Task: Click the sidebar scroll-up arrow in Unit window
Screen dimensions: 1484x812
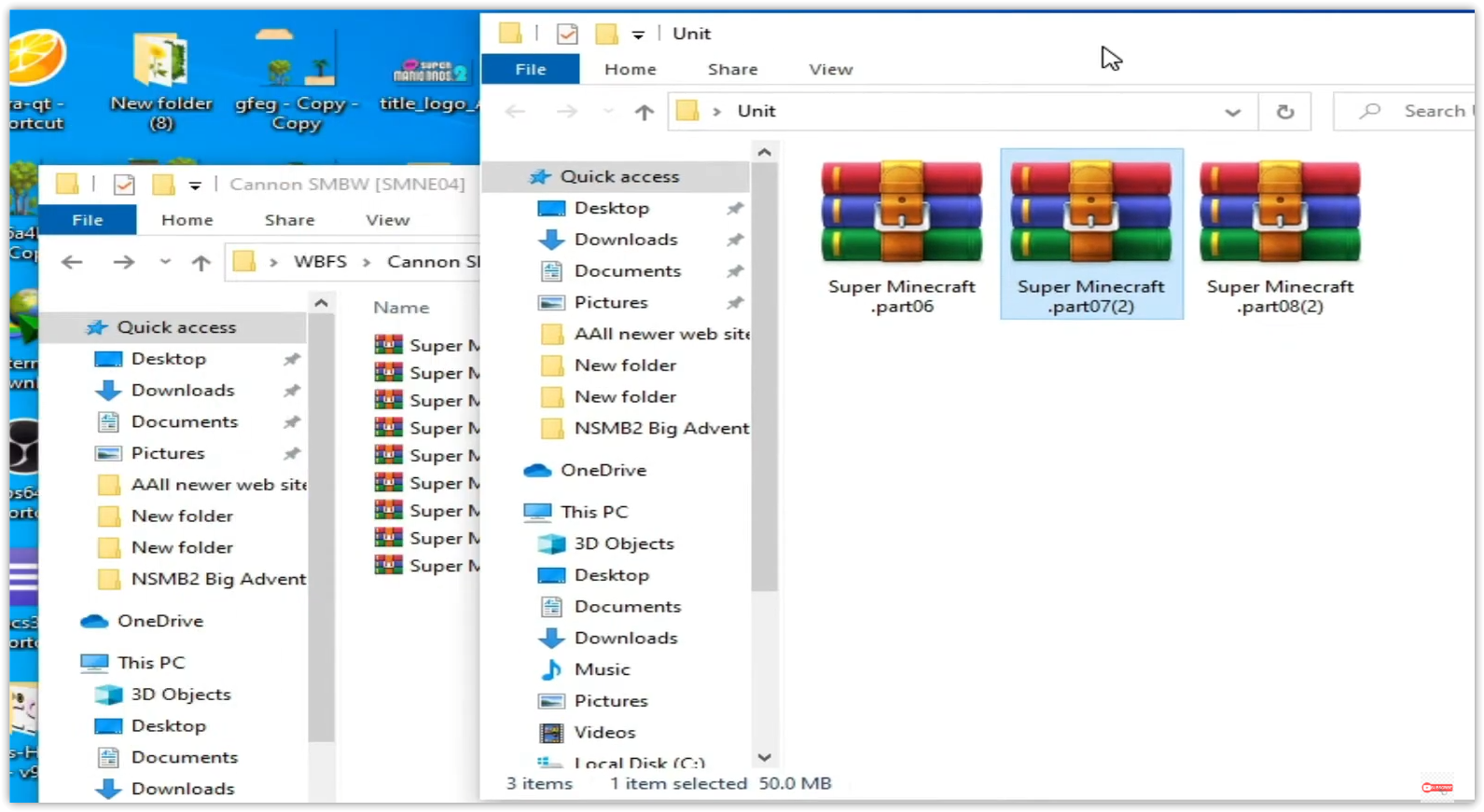Action: 765,152
